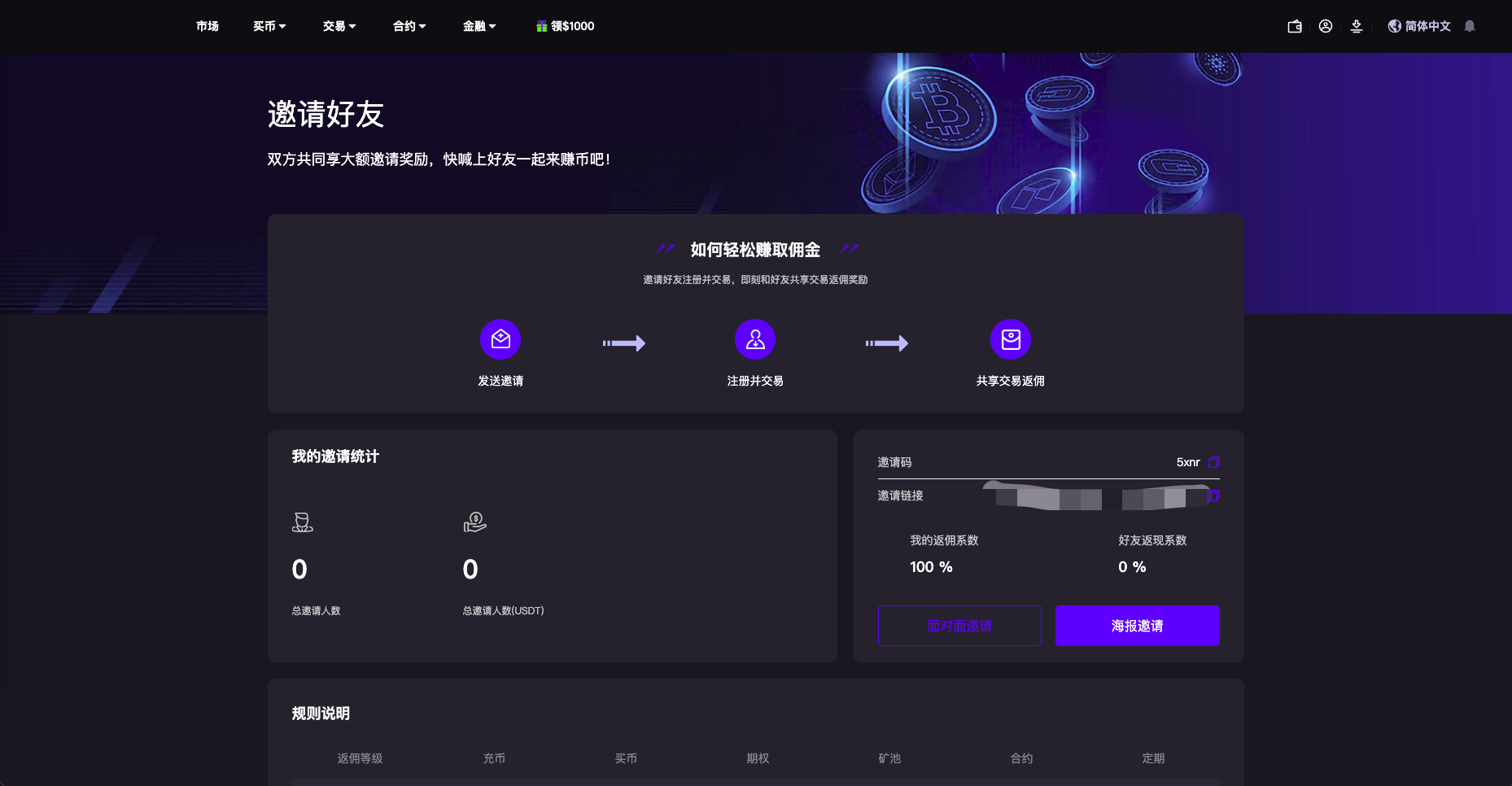1512x786 pixels.
Task: Click the register and trade icon
Action: pos(754,339)
